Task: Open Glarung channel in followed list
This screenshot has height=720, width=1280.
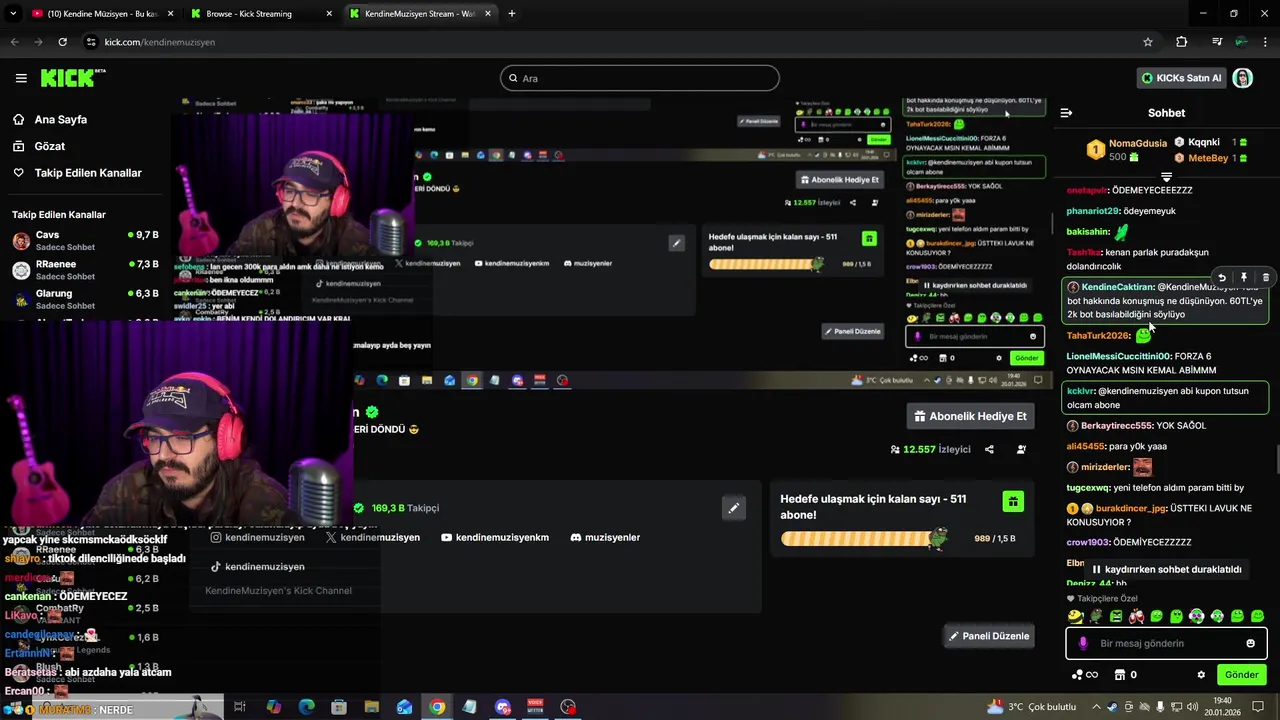Action: 85,298
